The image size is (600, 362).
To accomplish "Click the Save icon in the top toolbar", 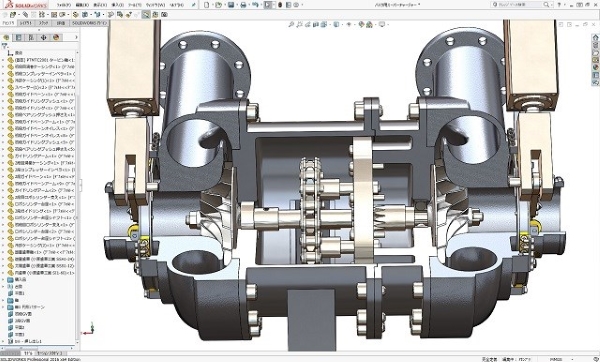I will (x=231, y=5).
